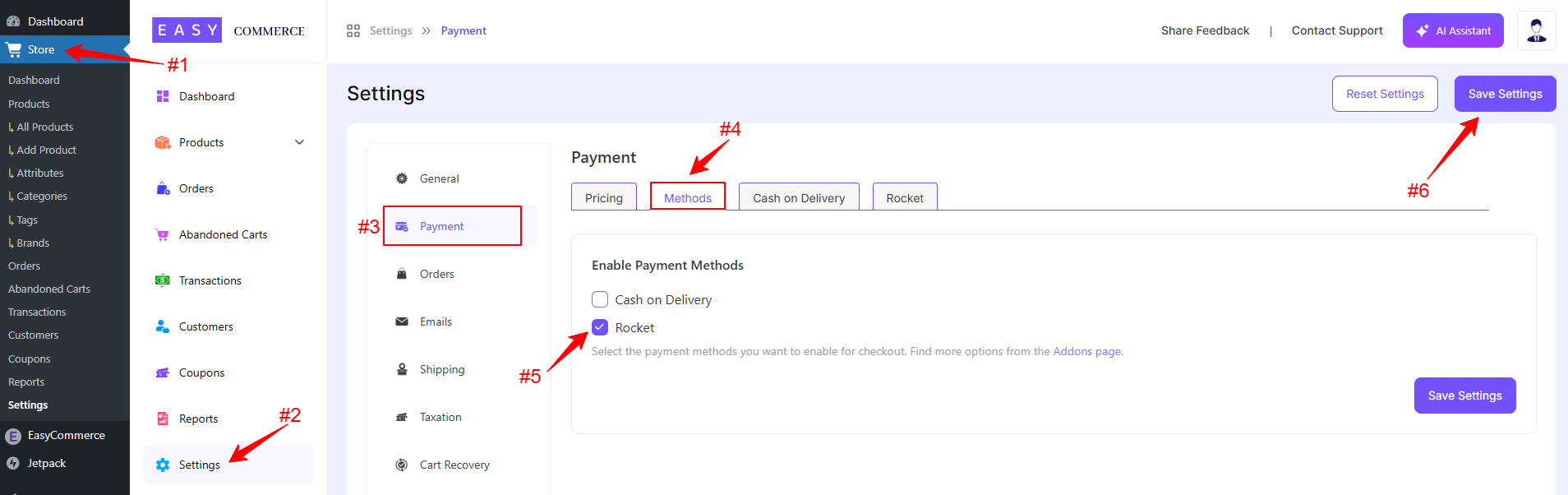The image size is (1568, 495).
Task: Expand the Products submenu chevron
Action: 299,142
